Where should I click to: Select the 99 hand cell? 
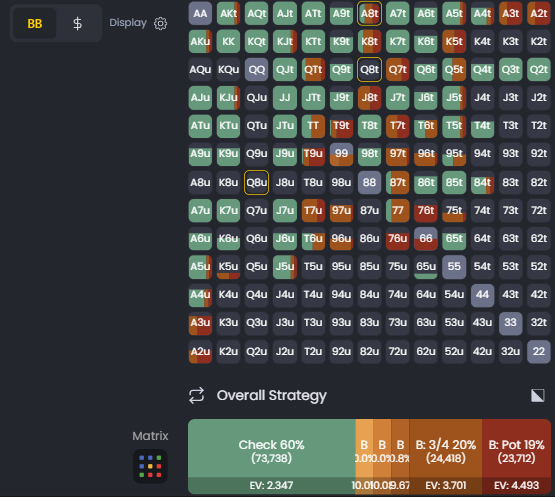[x=341, y=154]
